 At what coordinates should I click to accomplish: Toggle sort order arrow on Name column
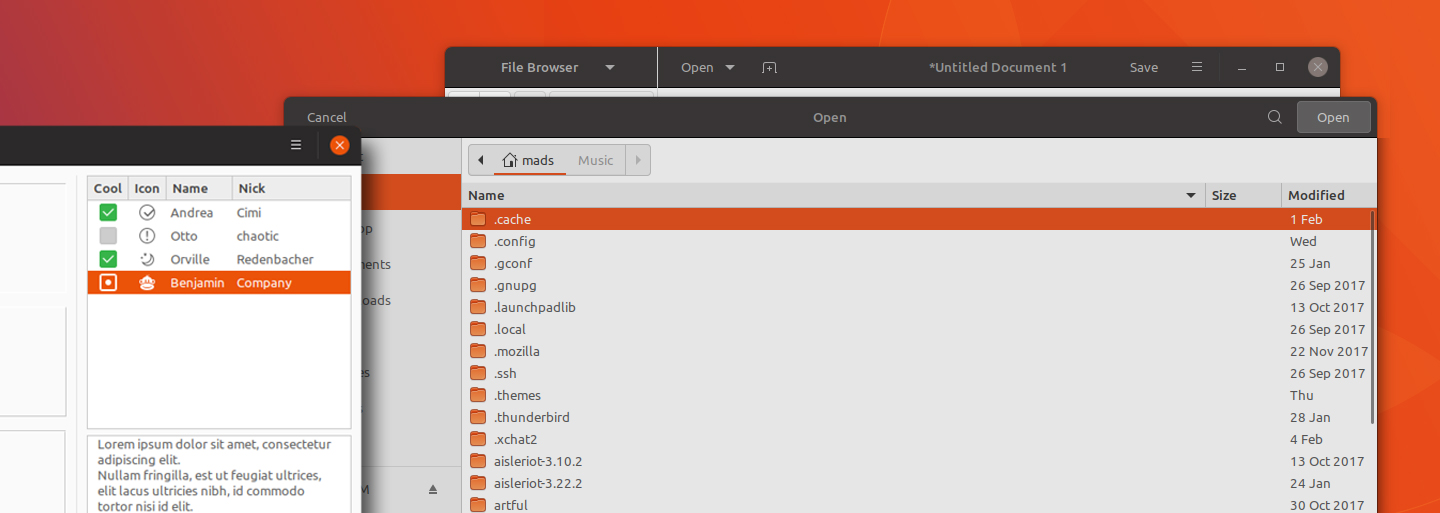coord(1191,195)
